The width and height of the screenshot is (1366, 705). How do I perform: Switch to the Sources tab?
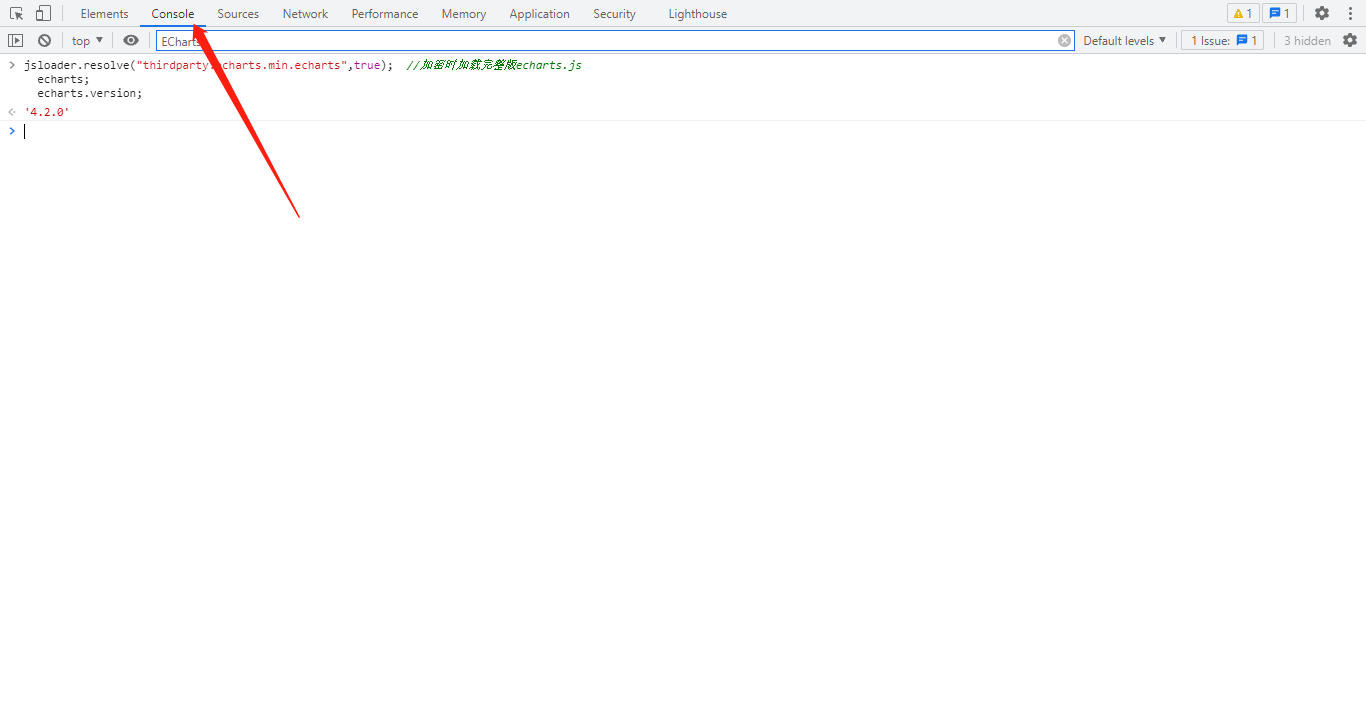click(238, 14)
